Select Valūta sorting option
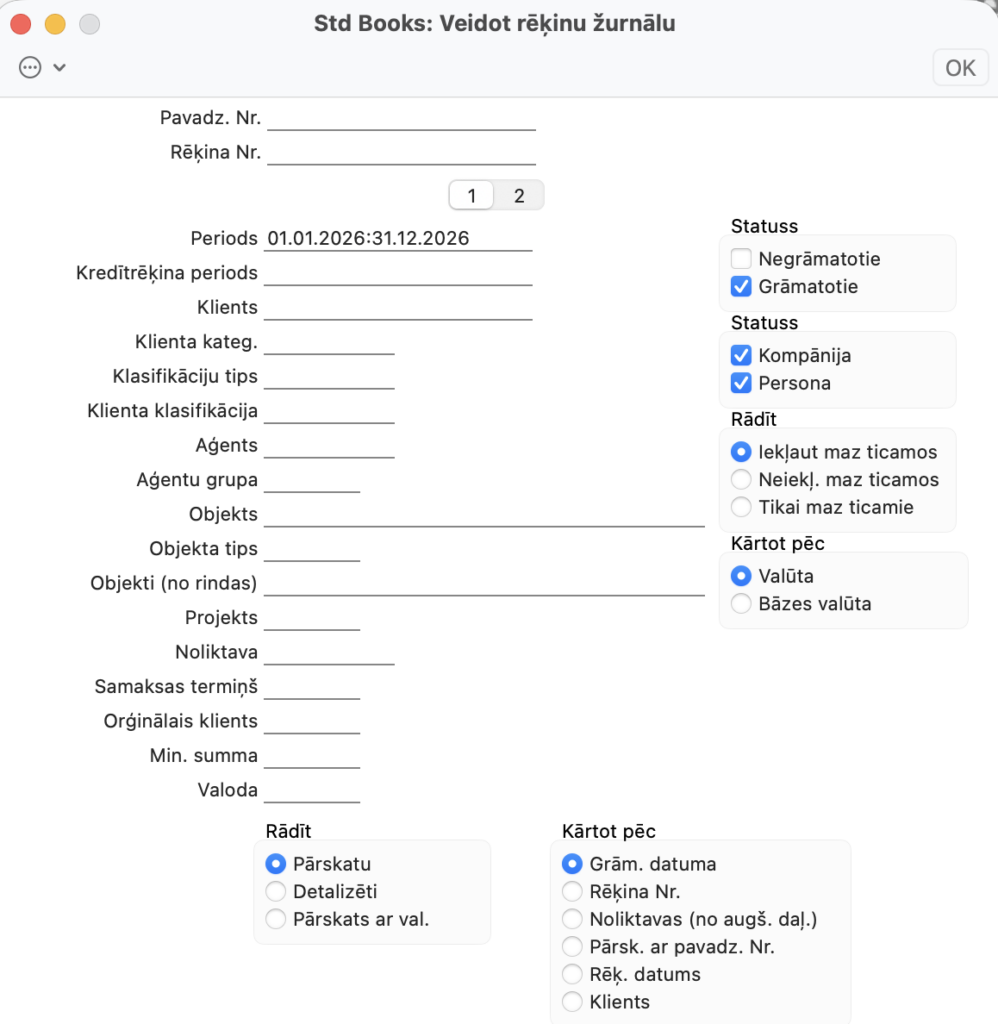Screen dimensions: 998x1024 (741, 576)
